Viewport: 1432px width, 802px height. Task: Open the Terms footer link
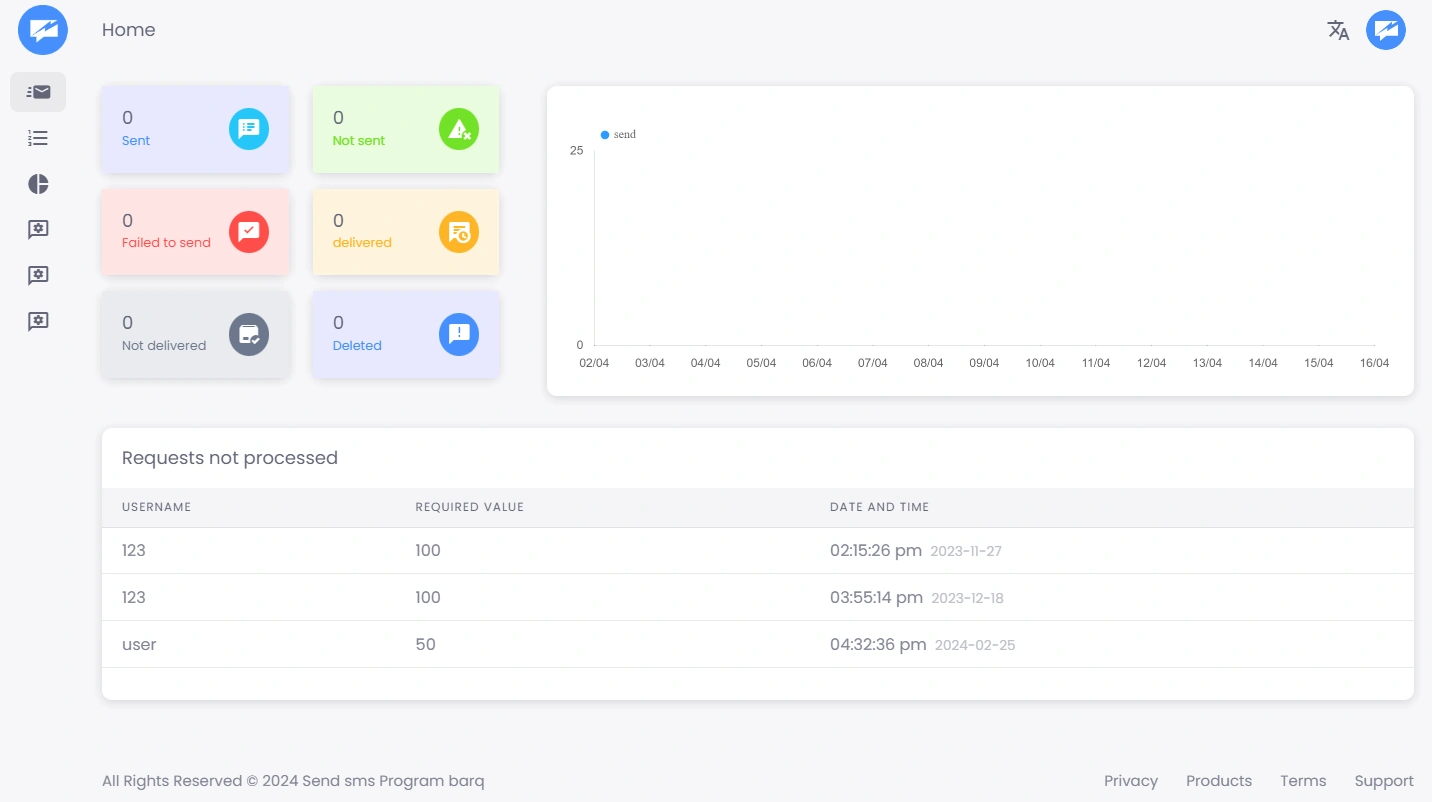pyautogui.click(x=1303, y=781)
